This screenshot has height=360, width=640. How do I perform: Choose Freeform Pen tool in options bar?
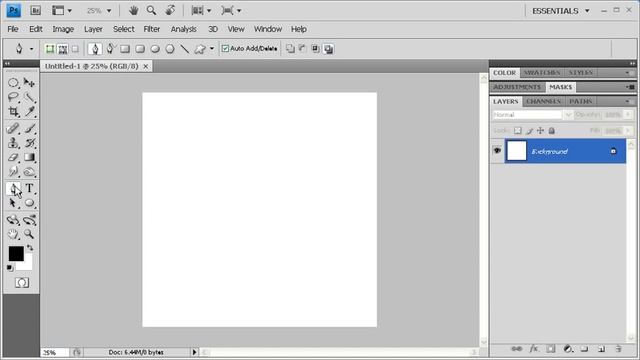click(x=110, y=49)
